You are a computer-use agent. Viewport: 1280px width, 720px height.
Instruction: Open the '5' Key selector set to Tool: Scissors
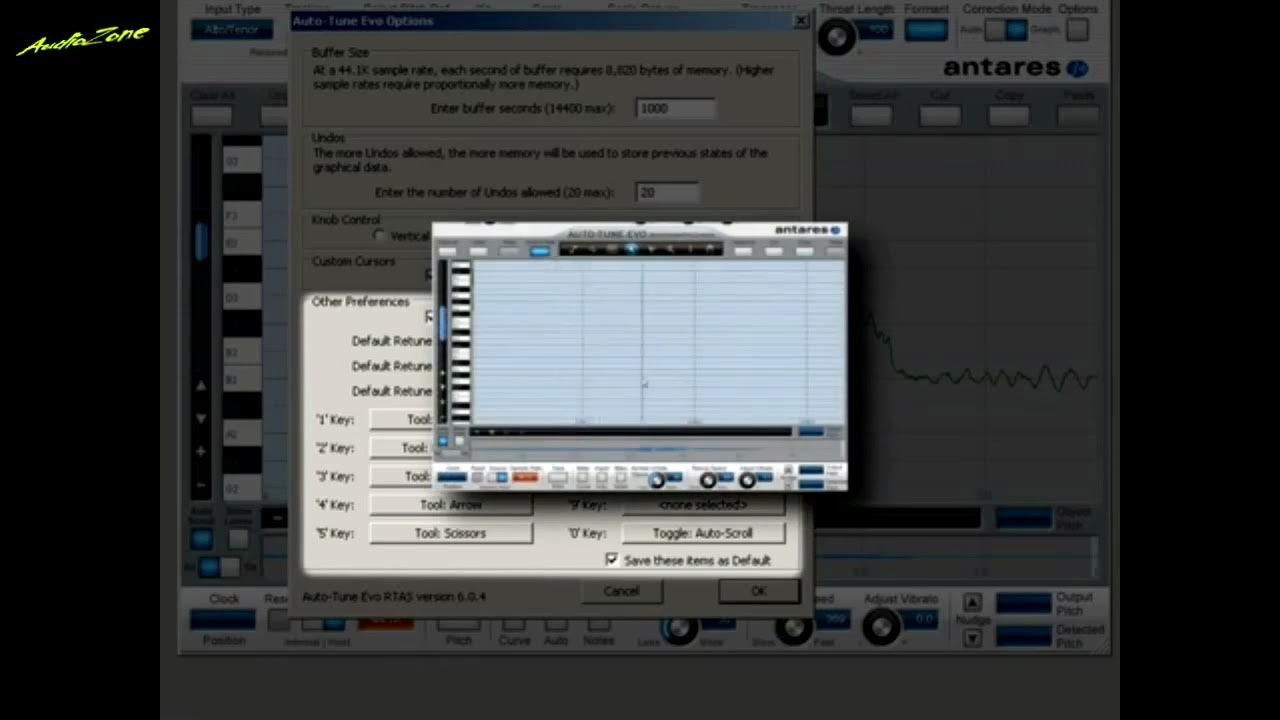451,533
